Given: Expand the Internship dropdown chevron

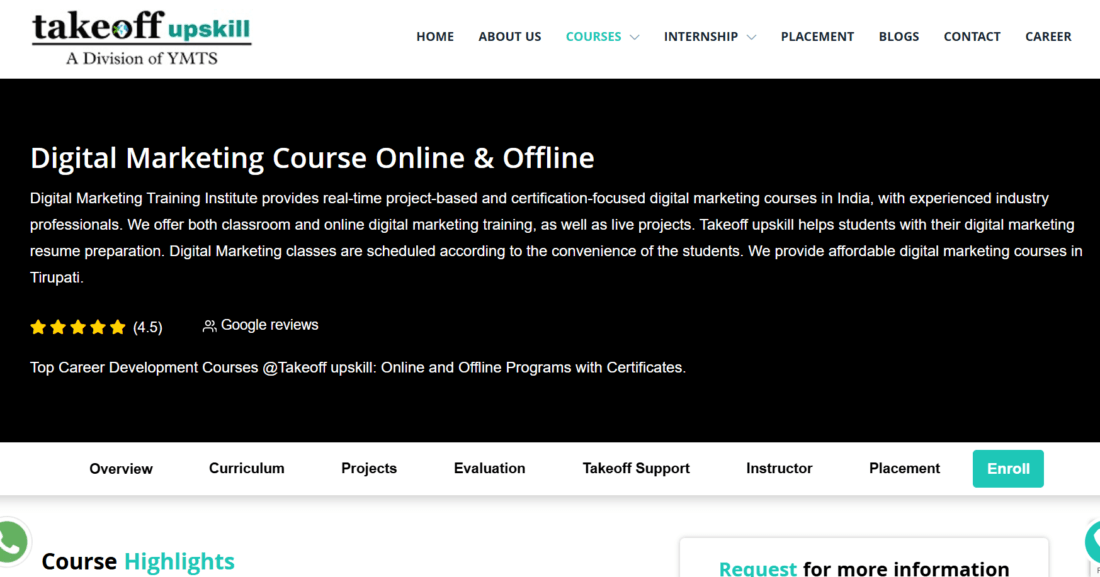Looking at the screenshot, I should (751, 37).
